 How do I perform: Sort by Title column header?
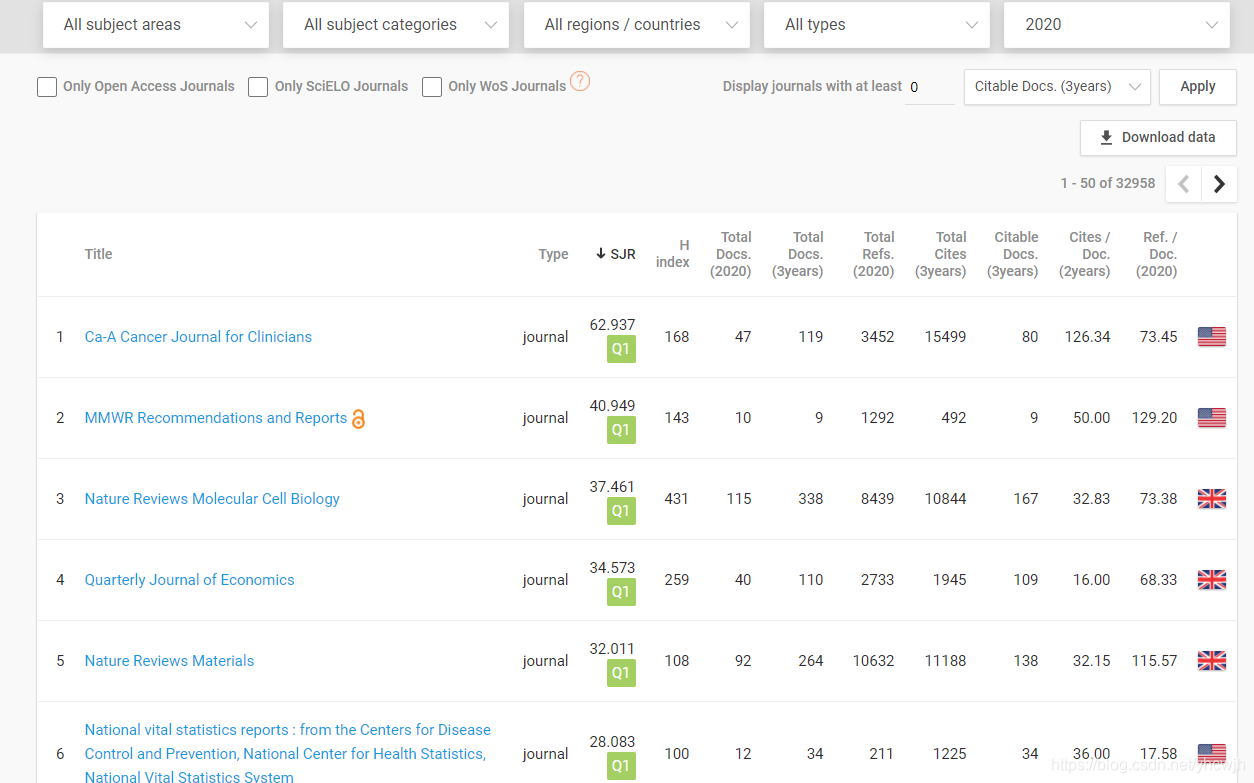click(x=99, y=254)
